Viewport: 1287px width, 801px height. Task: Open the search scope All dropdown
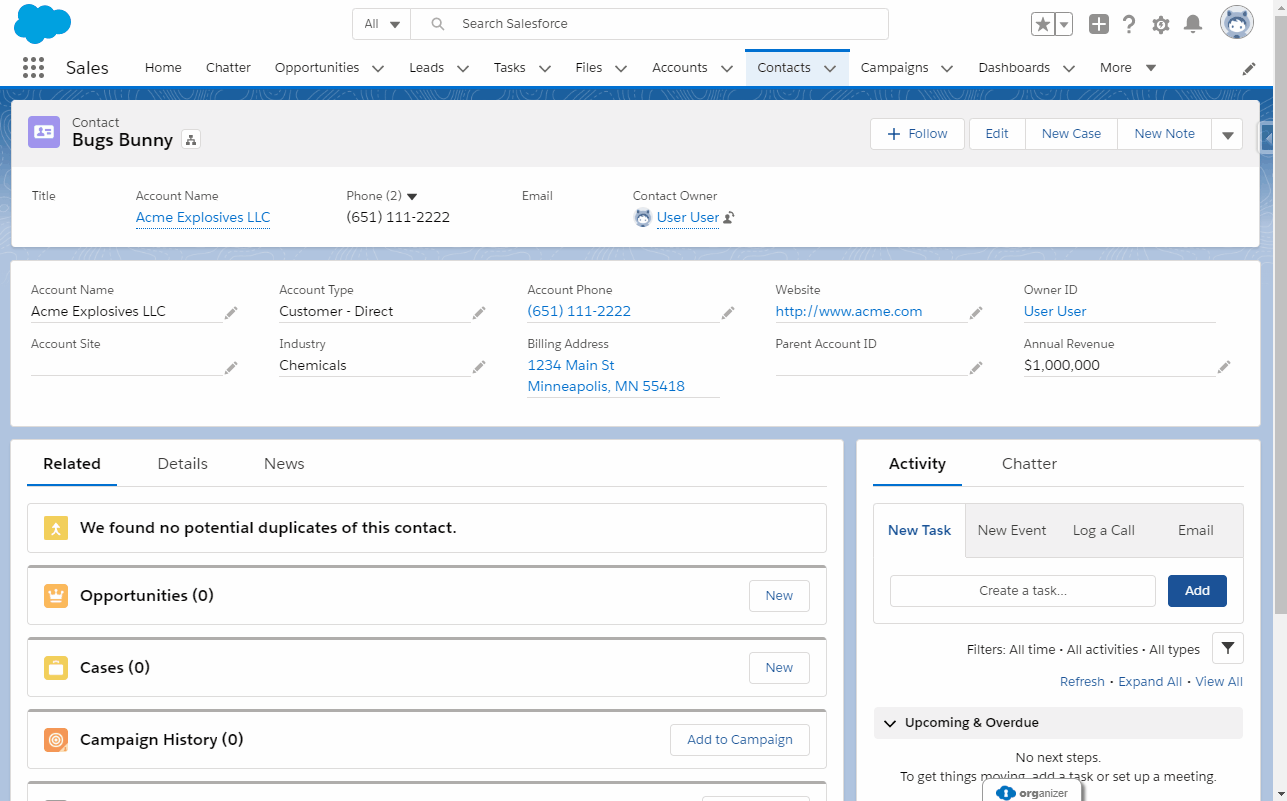point(382,24)
